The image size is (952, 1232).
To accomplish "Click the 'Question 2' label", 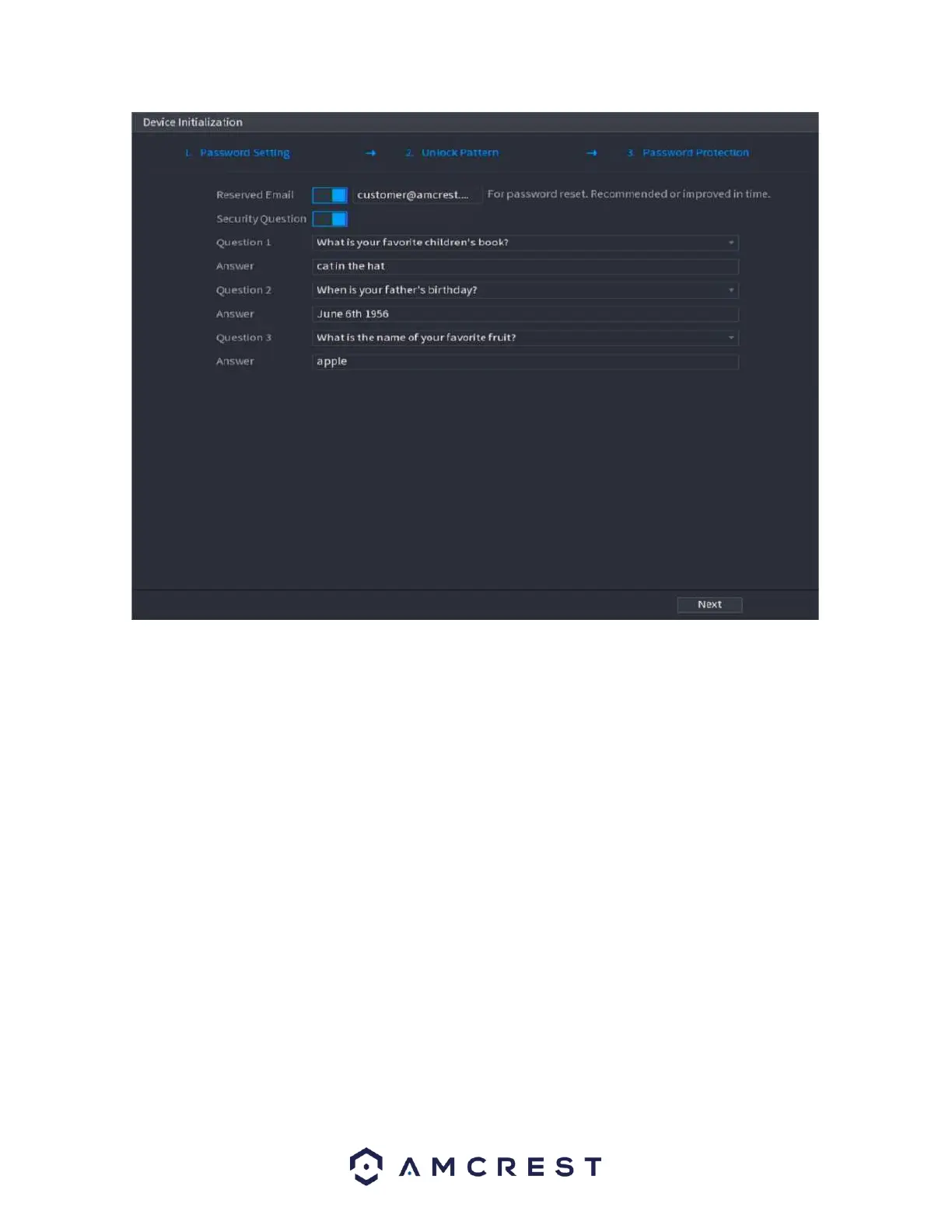I will 243,290.
